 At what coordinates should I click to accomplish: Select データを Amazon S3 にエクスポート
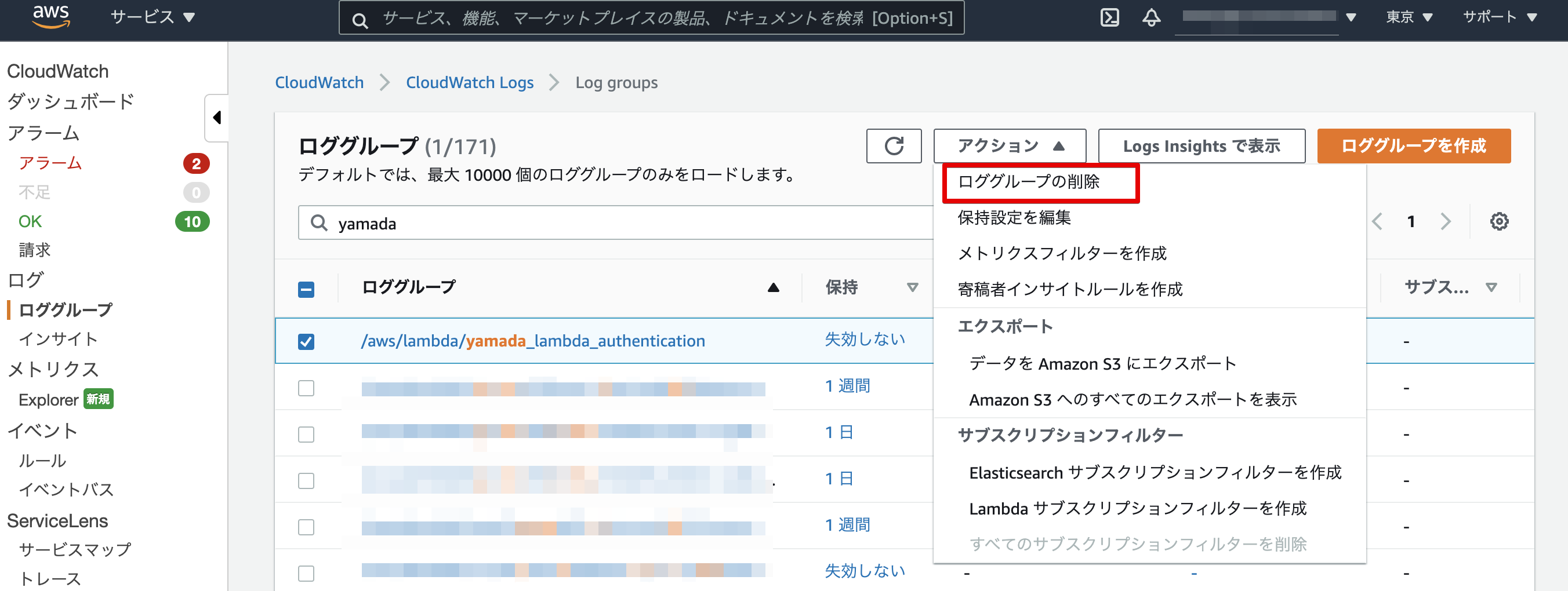point(1102,364)
